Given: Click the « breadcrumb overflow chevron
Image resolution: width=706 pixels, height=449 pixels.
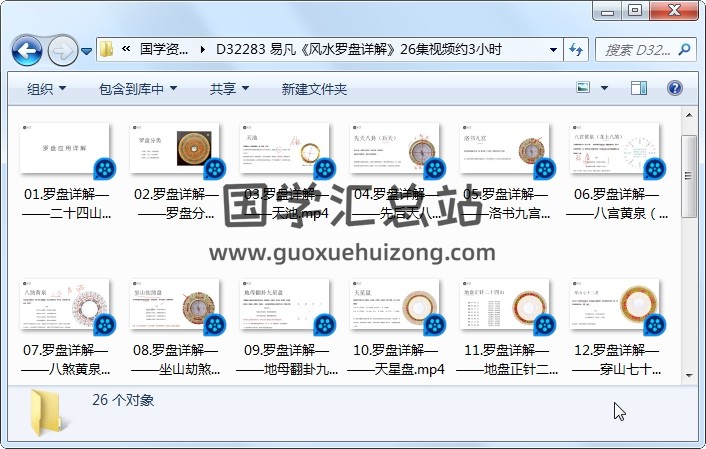Looking at the screenshot, I should pyautogui.click(x=126, y=49).
